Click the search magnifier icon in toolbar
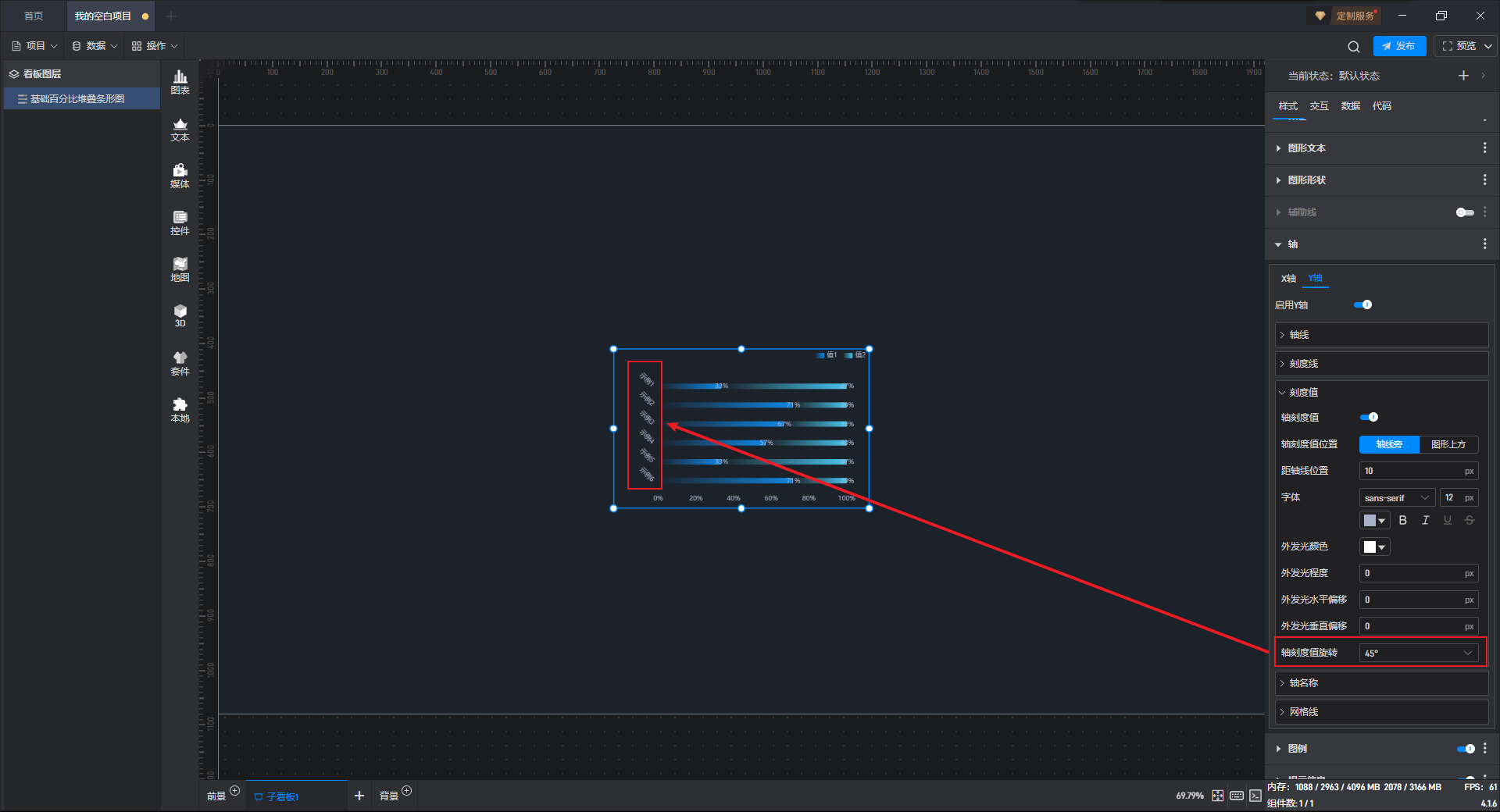Viewport: 1500px width, 812px height. (x=1354, y=46)
